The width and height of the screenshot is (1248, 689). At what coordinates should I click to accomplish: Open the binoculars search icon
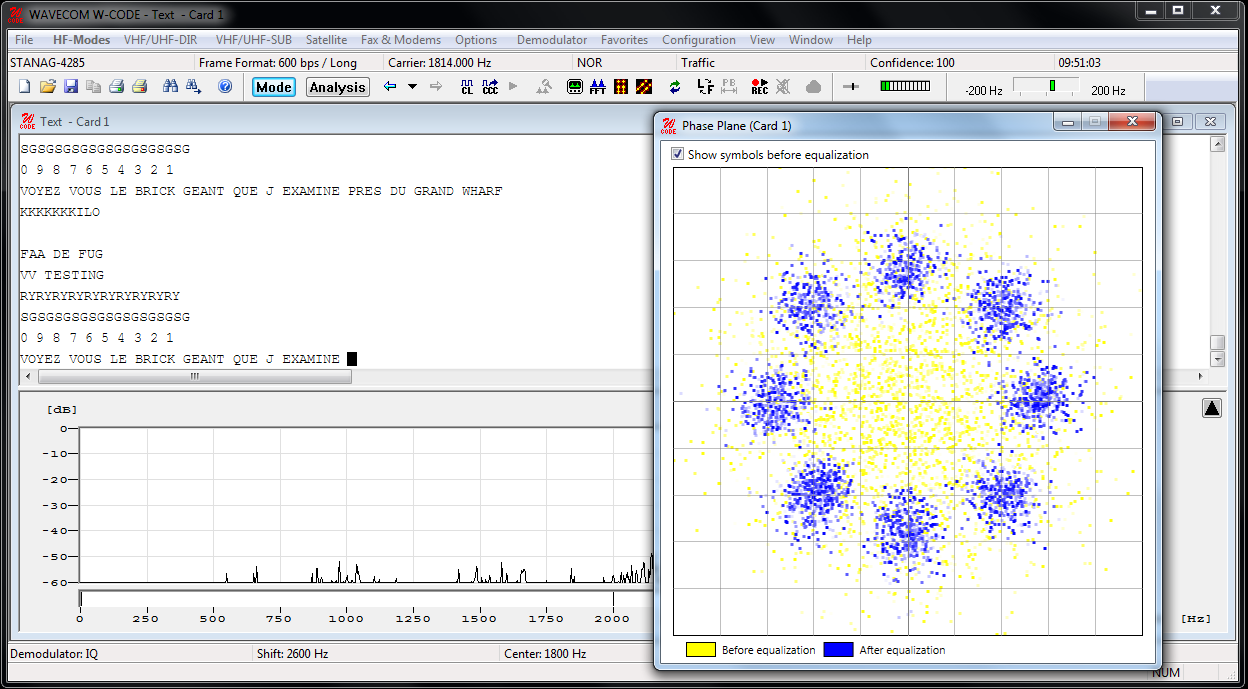[170, 87]
